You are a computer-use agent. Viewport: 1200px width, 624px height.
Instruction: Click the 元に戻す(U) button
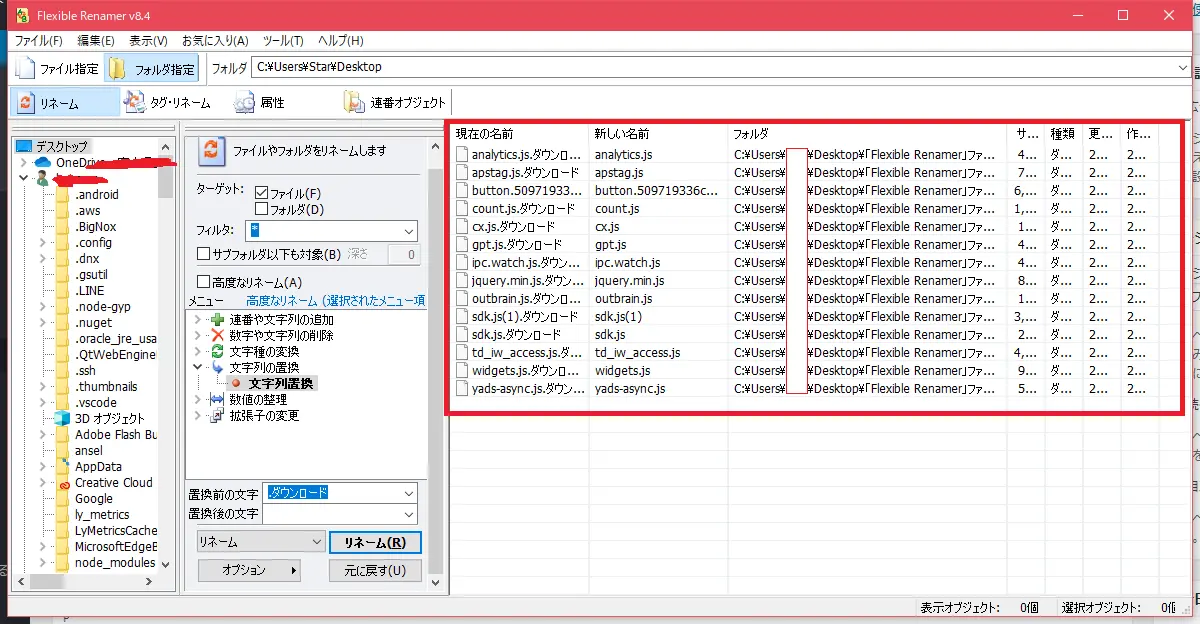375,570
